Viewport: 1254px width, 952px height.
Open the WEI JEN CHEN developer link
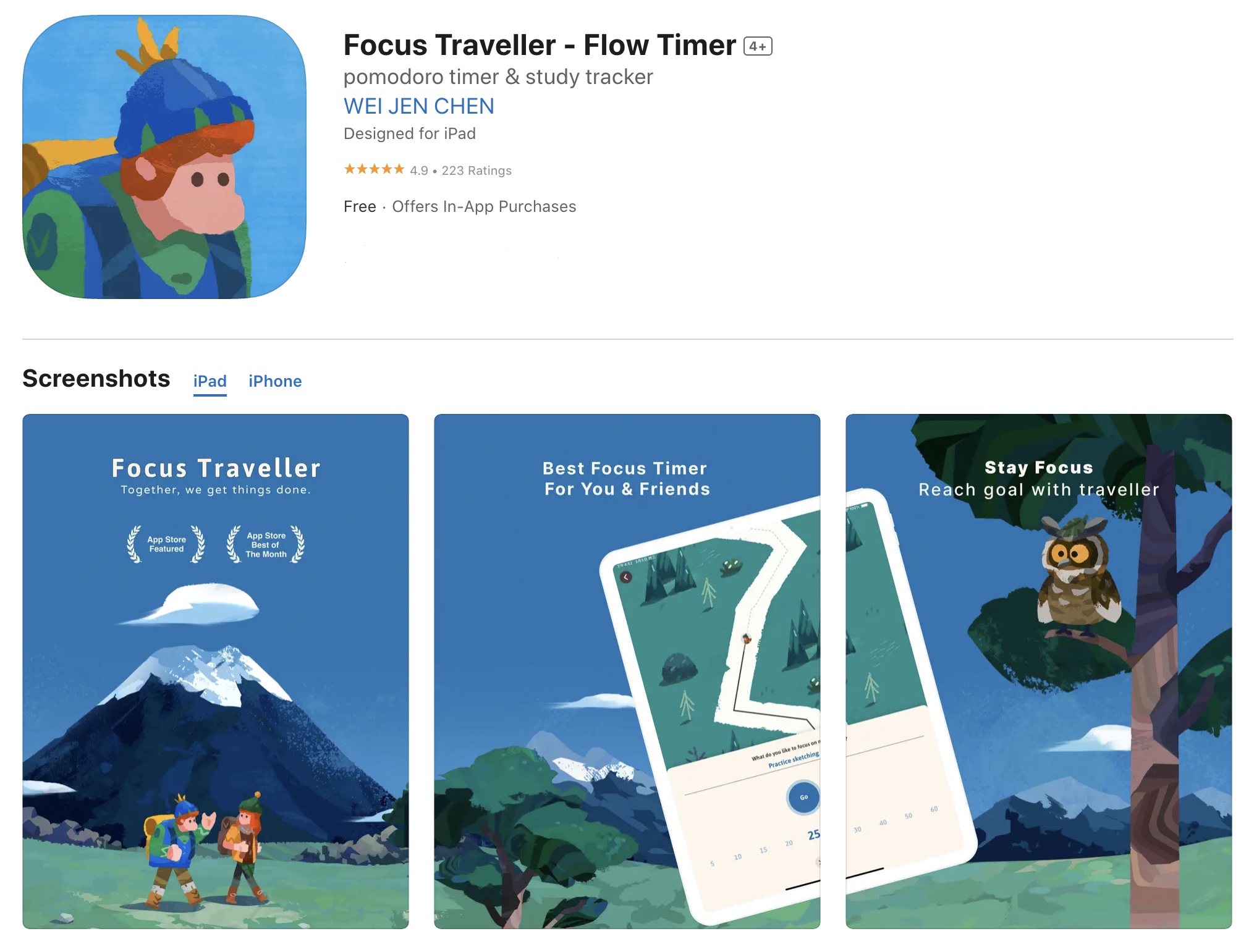tap(418, 106)
